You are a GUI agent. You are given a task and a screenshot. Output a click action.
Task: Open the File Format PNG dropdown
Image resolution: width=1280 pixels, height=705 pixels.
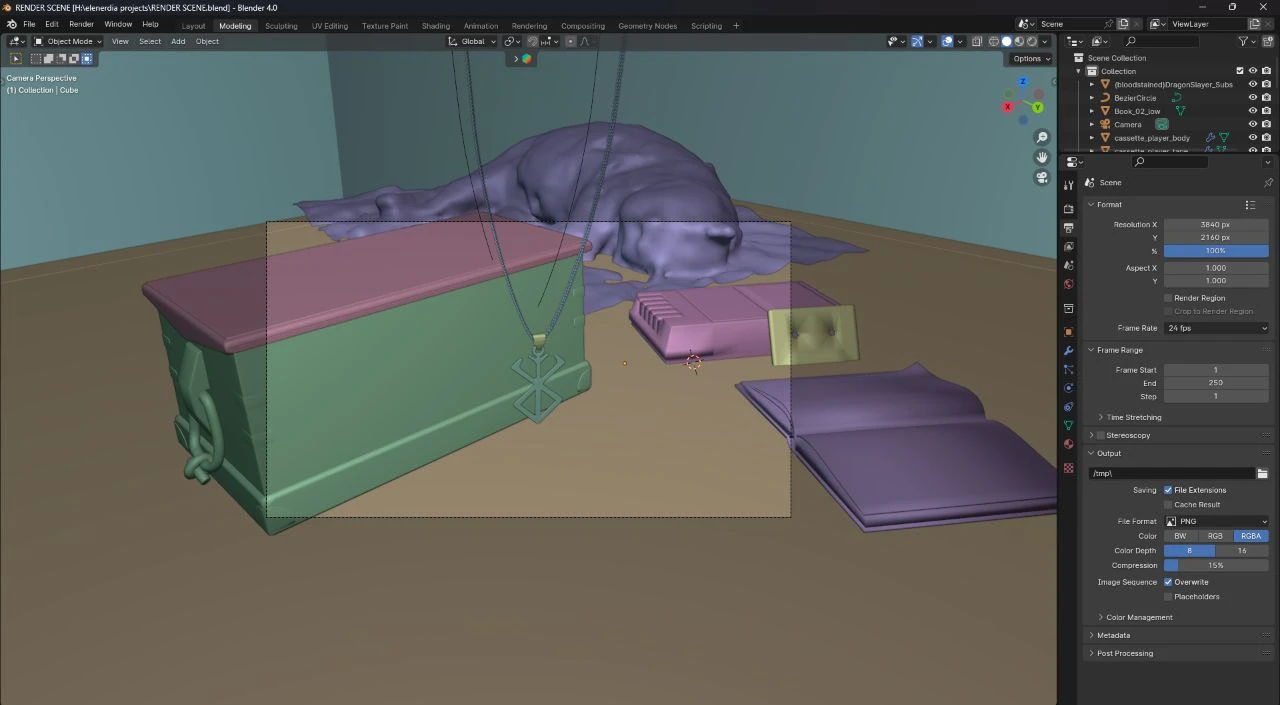(1216, 521)
